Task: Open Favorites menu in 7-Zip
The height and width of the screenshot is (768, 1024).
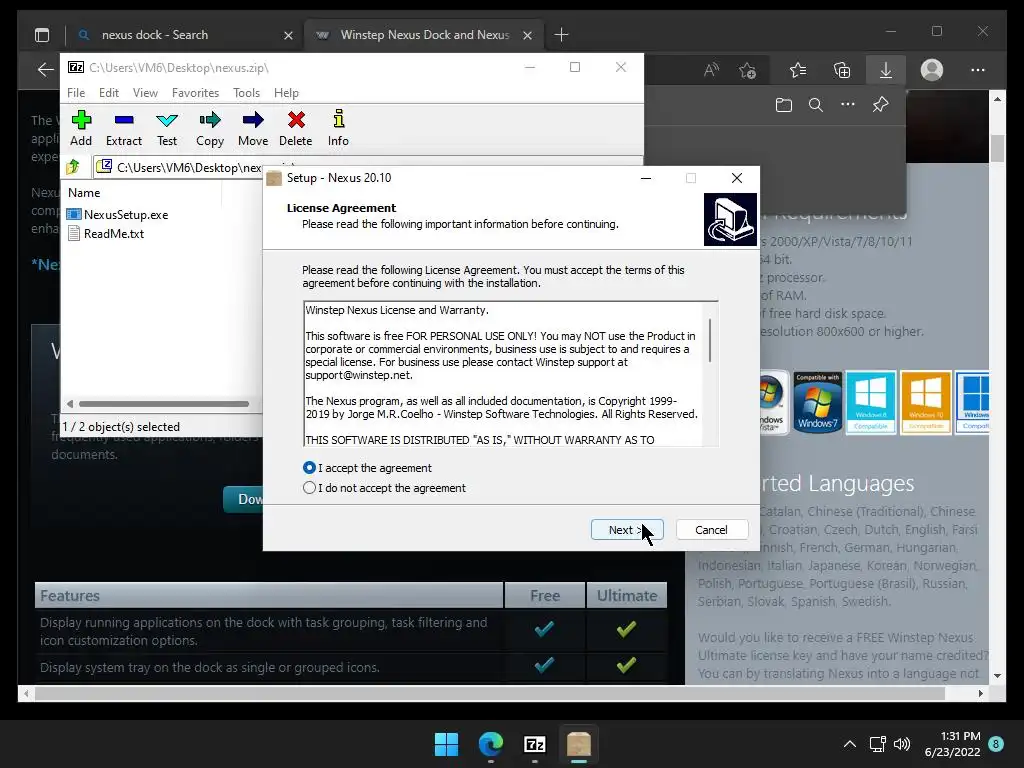Action: tap(195, 93)
